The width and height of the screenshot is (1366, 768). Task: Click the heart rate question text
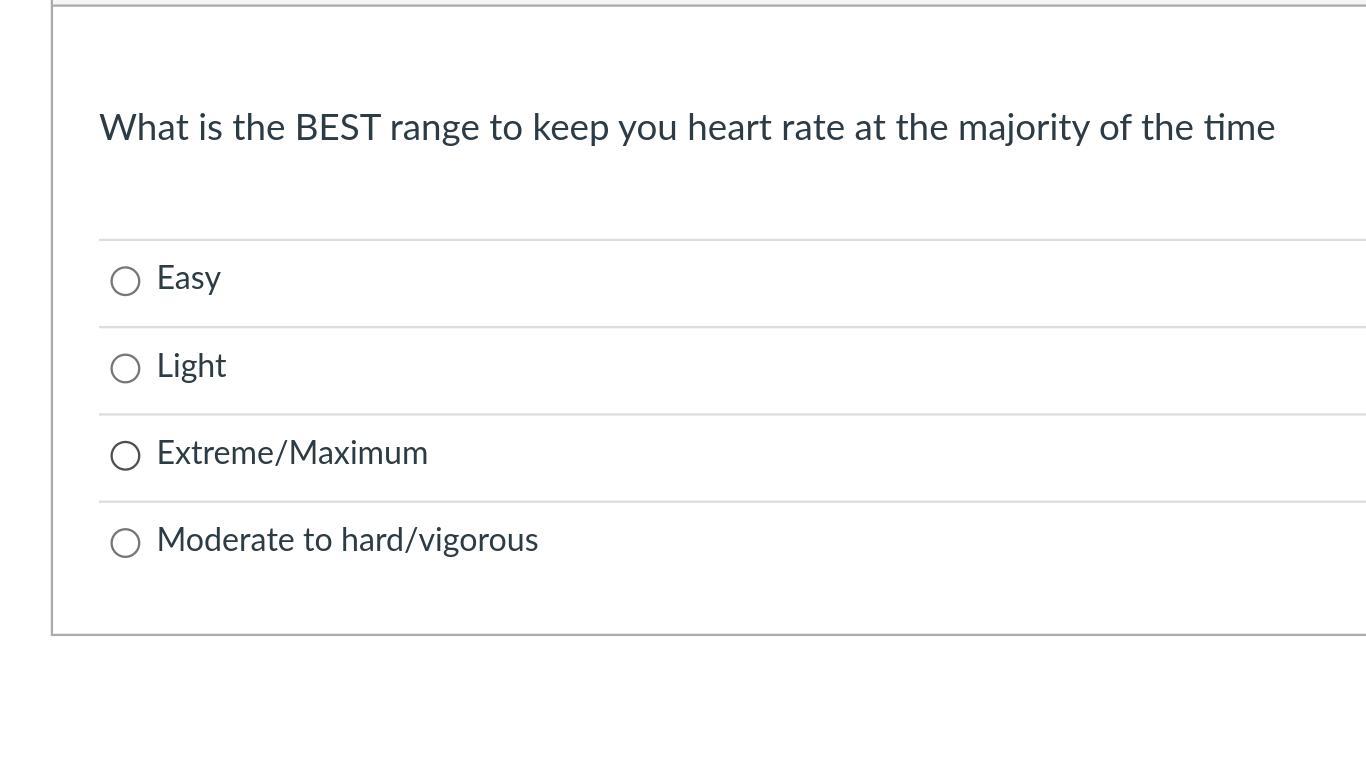[687, 128]
